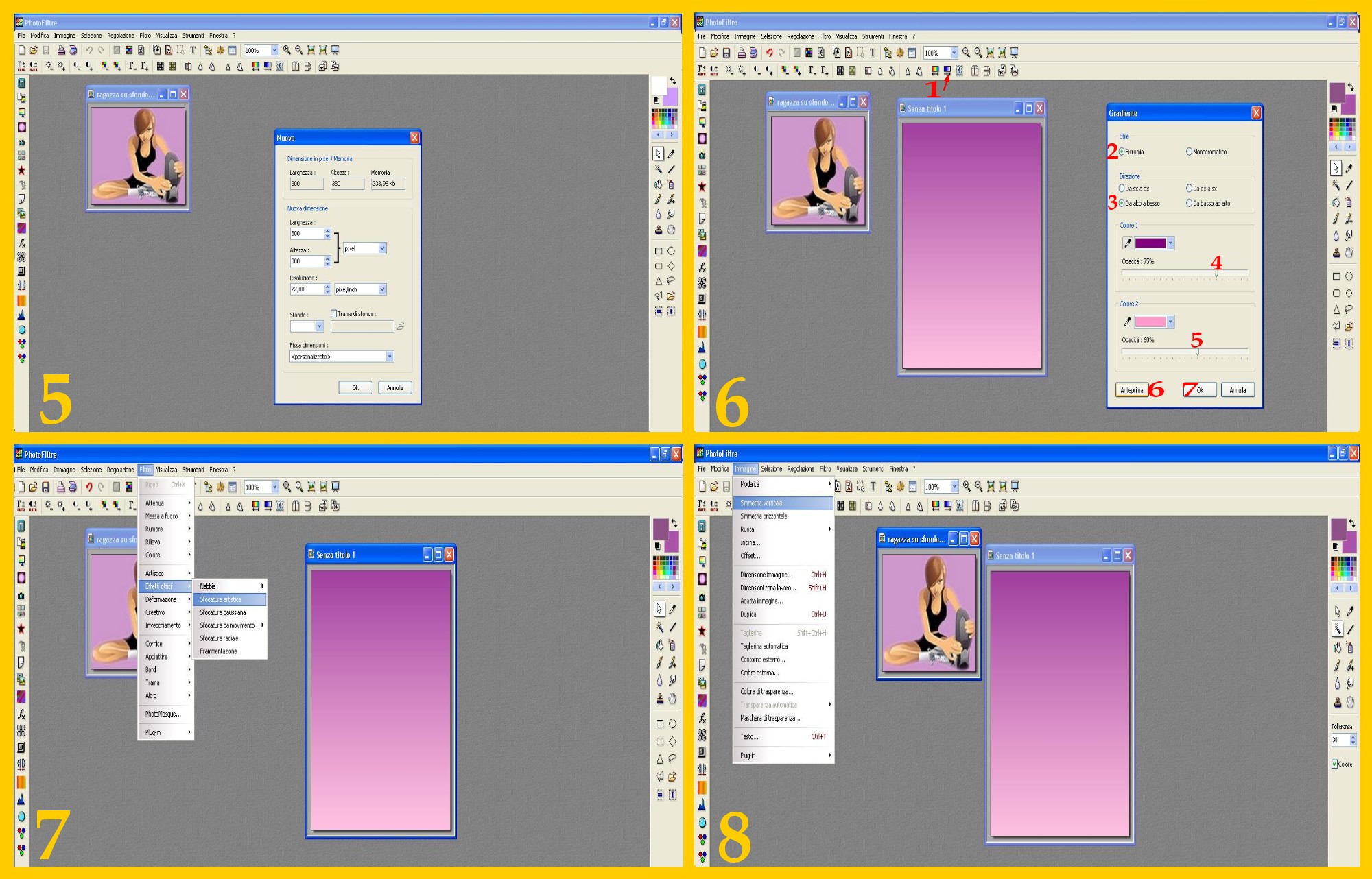Open the Colore 2 pink color dropdown arrow

click(x=1170, y=322)
